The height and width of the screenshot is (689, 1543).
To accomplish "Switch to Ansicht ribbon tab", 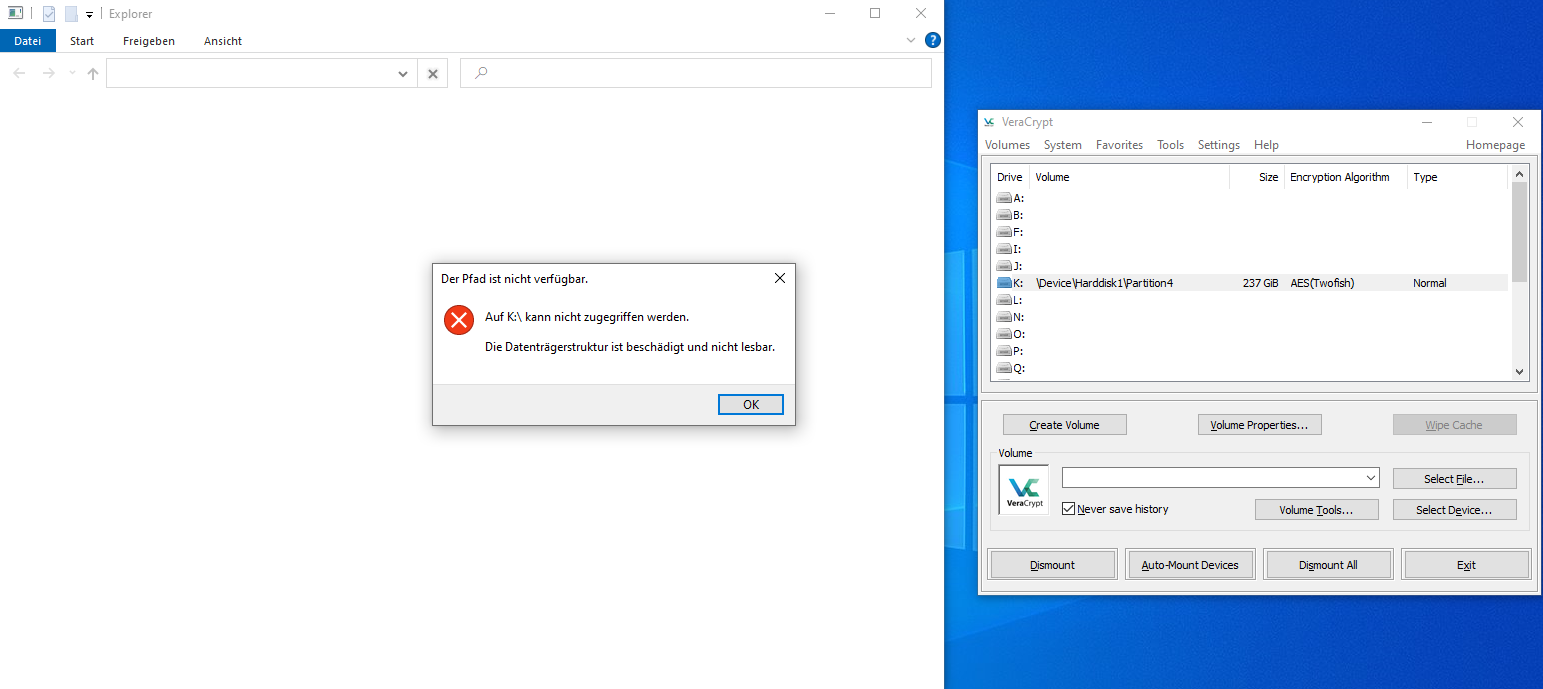I will tap(223, 41).
